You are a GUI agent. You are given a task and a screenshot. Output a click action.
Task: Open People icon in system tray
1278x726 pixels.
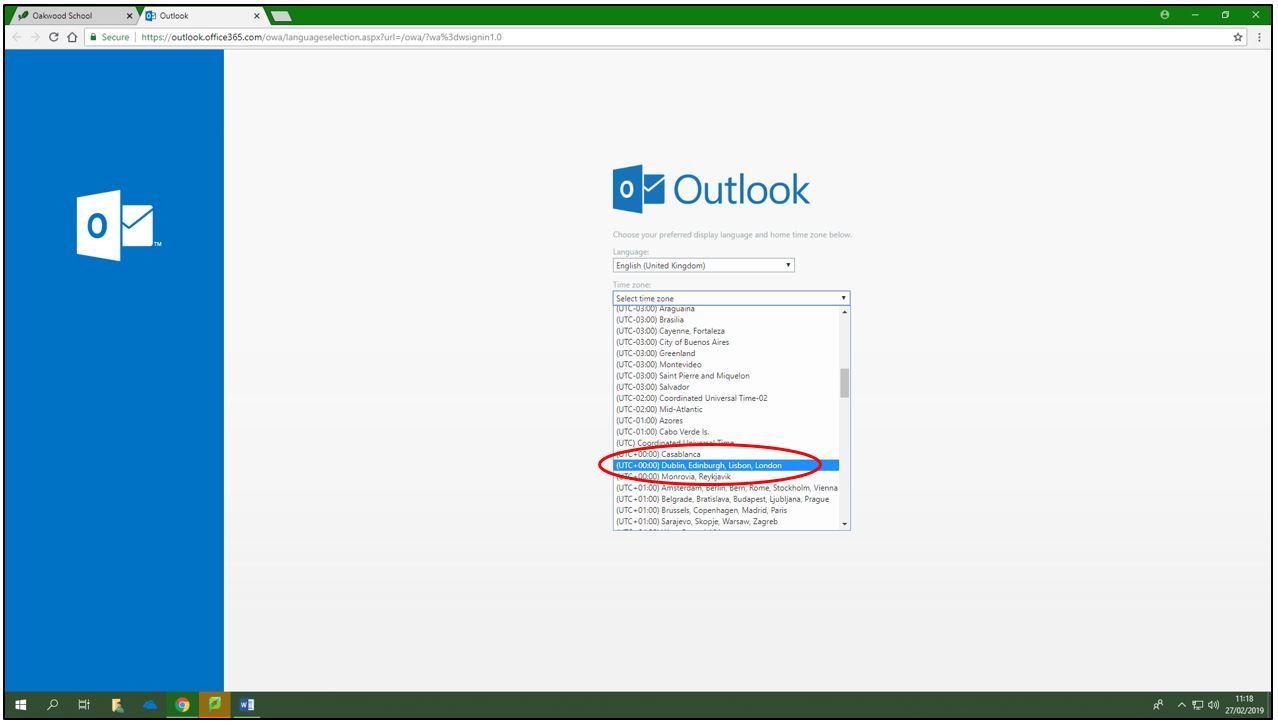[x=1158, y=705]
